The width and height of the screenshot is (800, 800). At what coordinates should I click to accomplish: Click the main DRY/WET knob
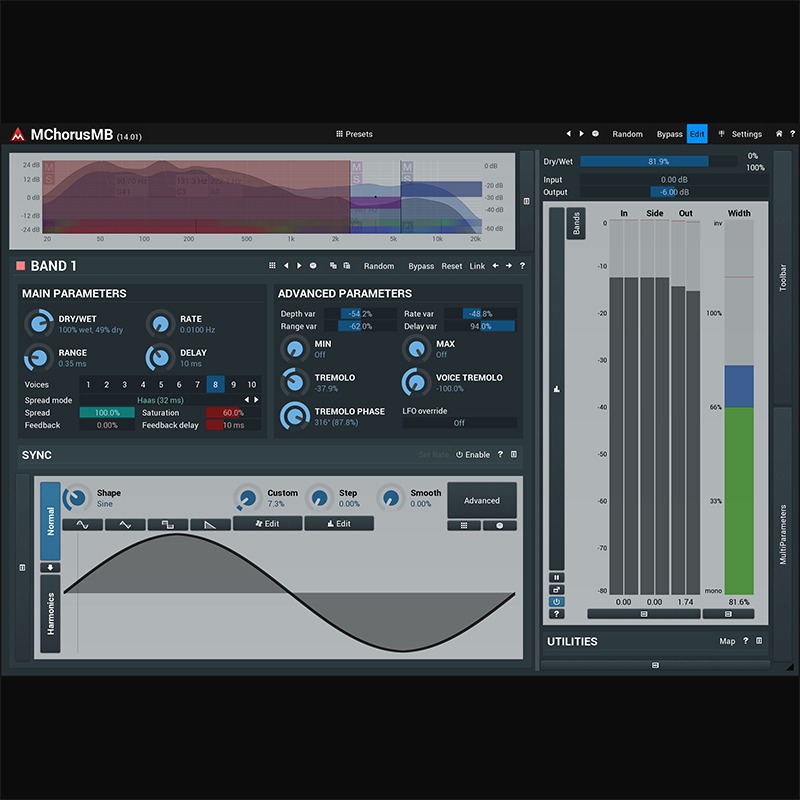tap(39, 323)
